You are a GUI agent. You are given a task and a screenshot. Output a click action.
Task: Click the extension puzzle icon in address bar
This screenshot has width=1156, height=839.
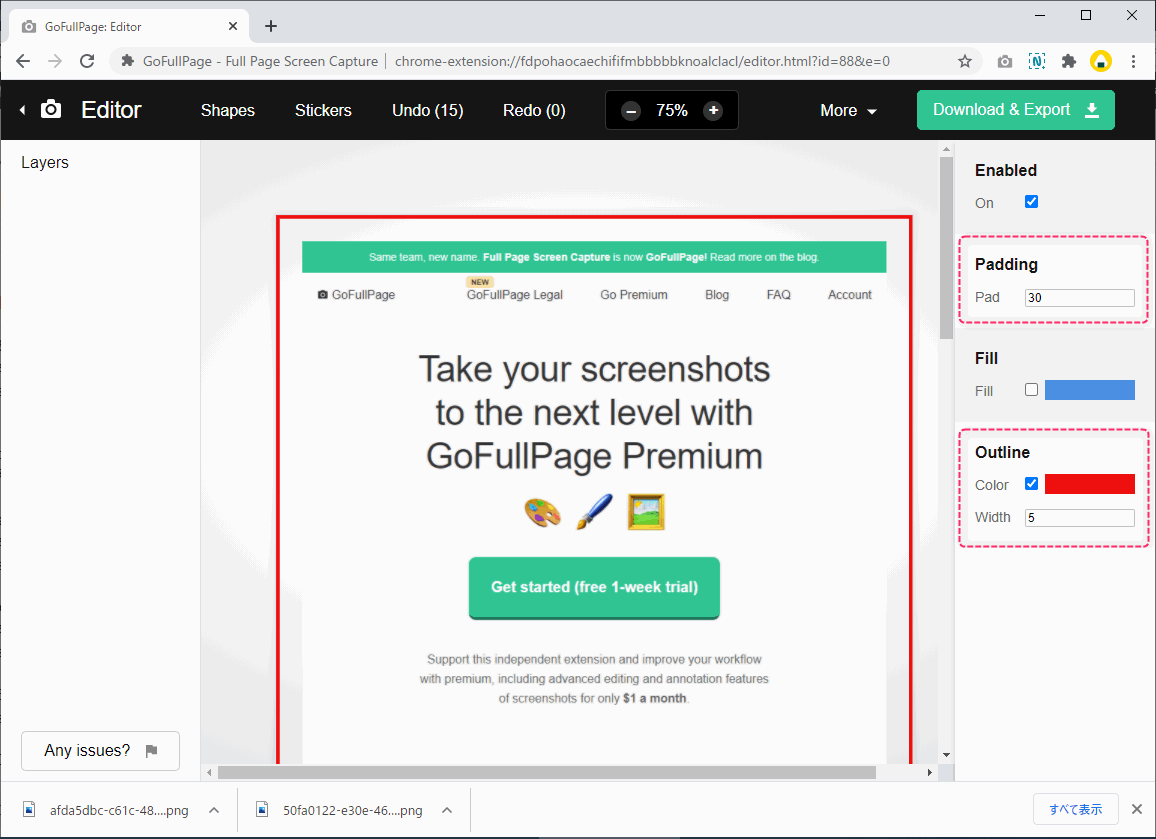click(x=128, y=61)
